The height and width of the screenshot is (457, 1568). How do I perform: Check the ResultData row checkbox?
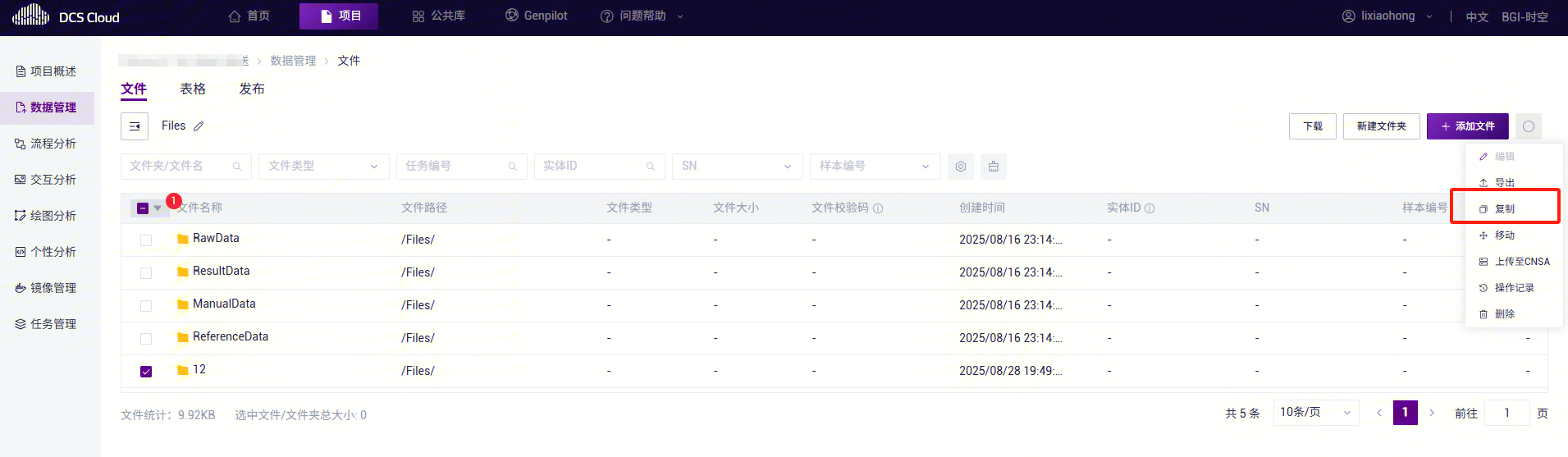pyautogui.click(x=146, y=272)
